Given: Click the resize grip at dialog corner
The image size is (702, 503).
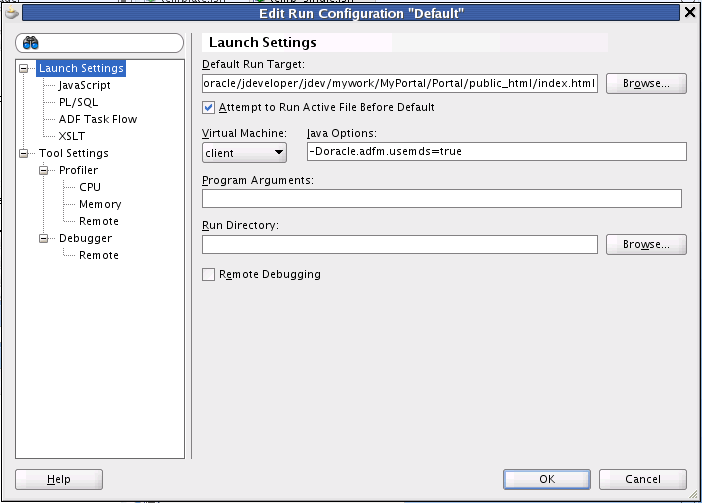Looking at the screenshot, I should click(x=693, y=494).
